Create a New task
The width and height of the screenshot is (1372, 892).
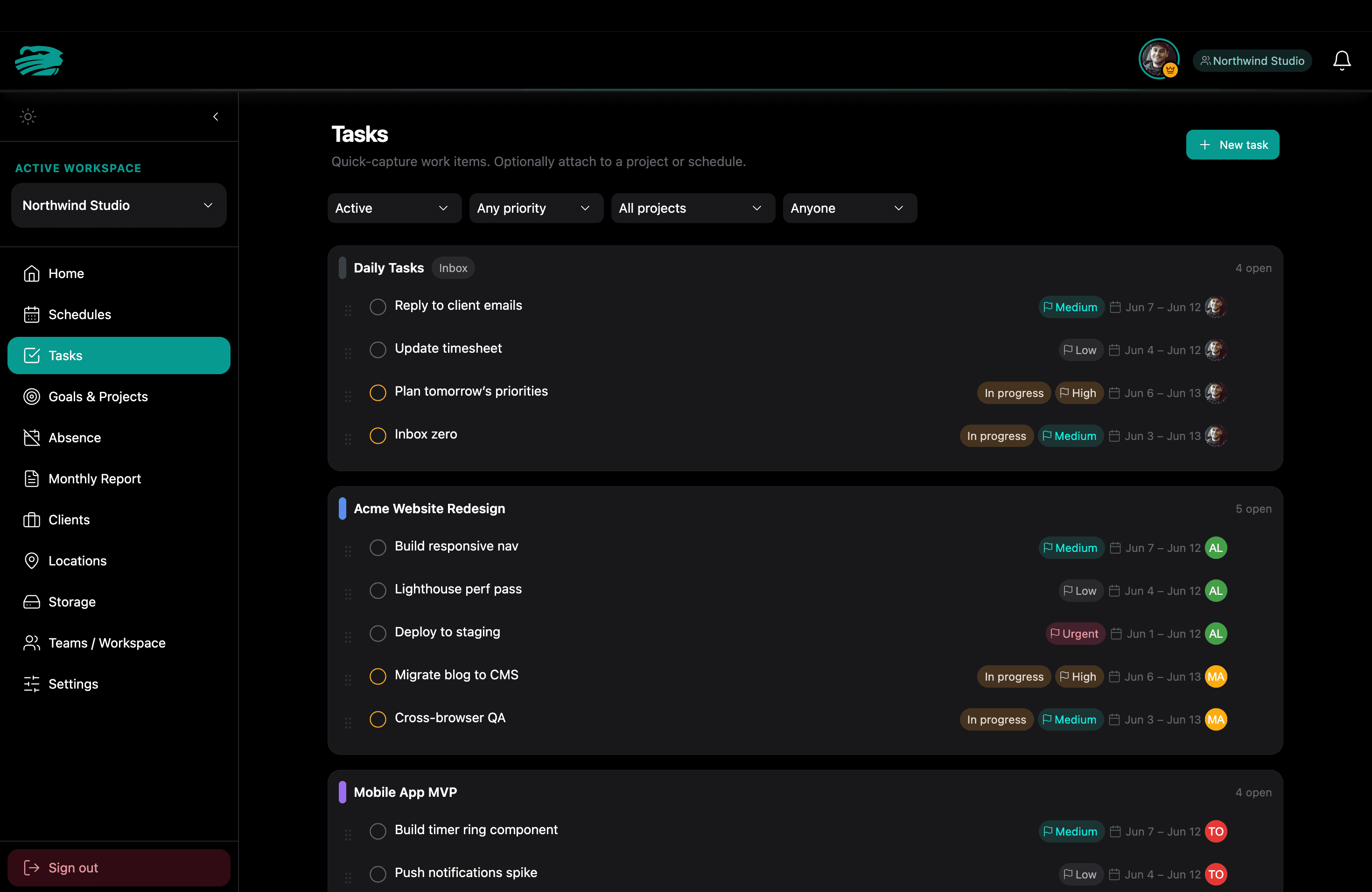pos(1232,145)
